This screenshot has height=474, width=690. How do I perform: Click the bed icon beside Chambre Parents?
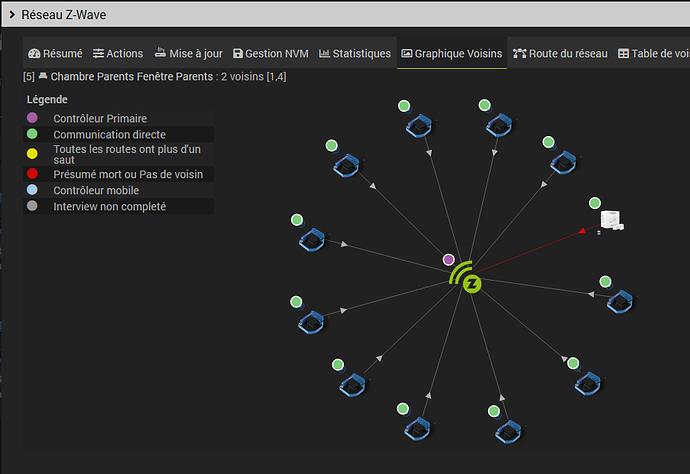(x=43, y=76)
